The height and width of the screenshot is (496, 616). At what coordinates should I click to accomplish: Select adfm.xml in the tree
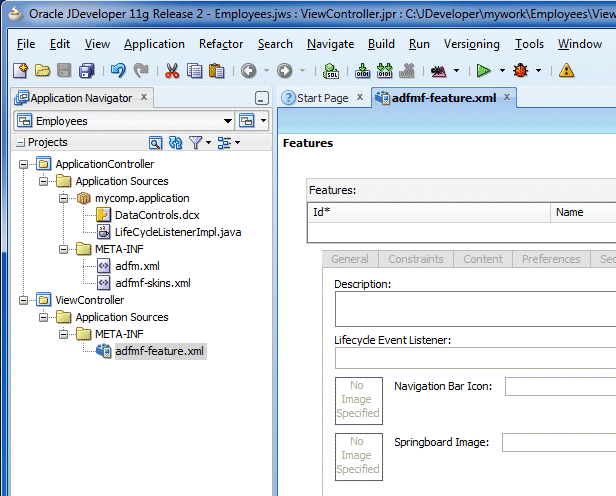click(137, 266)
